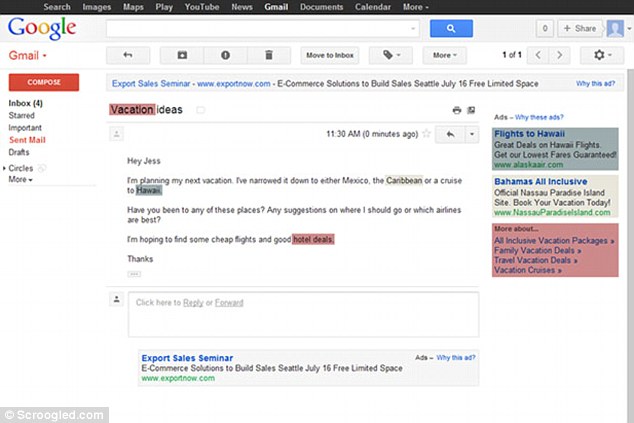Open the Gmail dropdown menu under the logo
Screen dimensions: 634x423
coord(27,55)
